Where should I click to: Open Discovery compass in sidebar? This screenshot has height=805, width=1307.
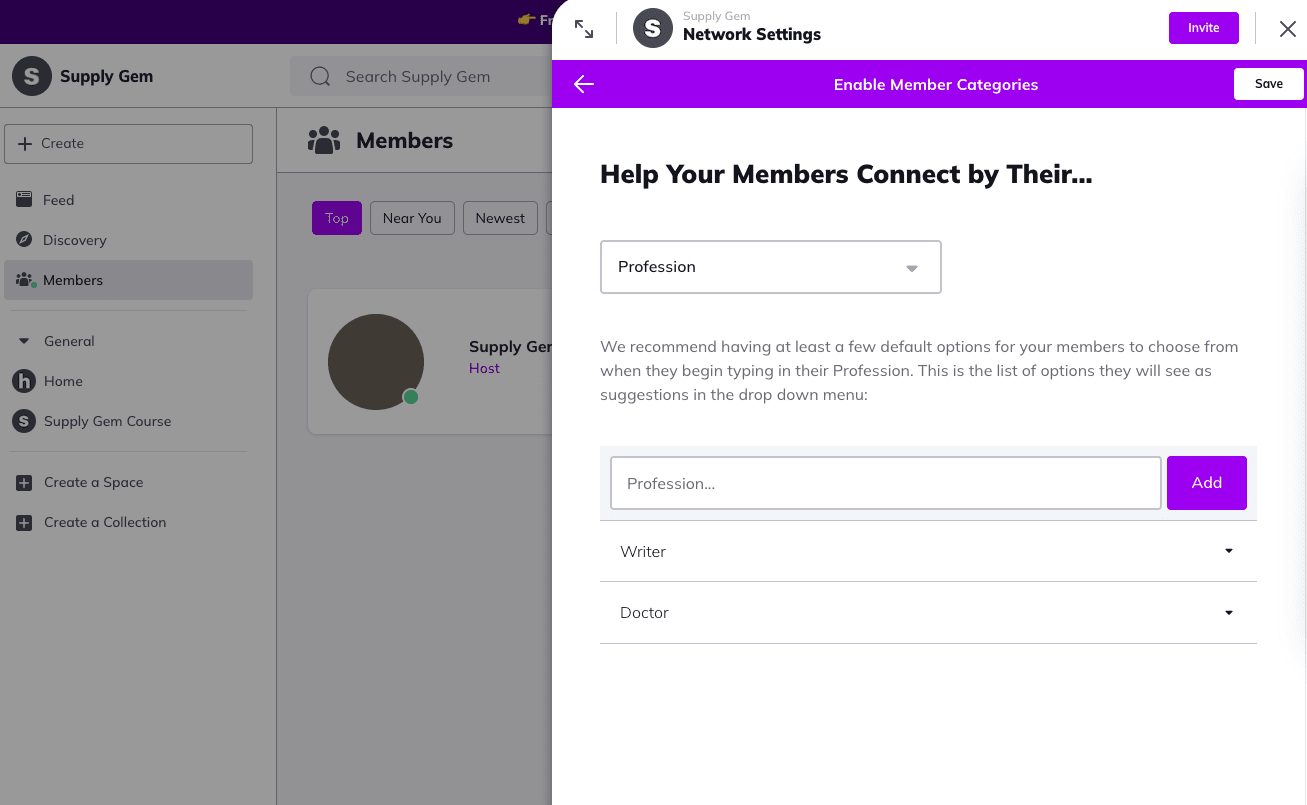(x=24, y=240)
